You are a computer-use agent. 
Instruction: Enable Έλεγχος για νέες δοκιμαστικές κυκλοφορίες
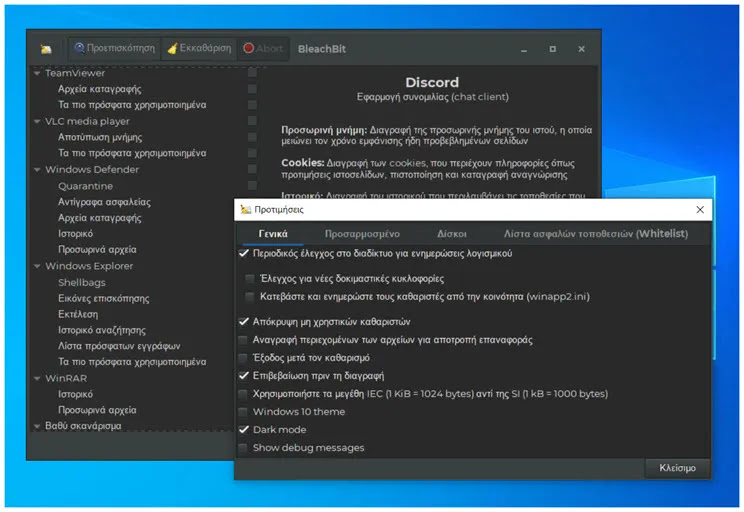tap(250, 279)
